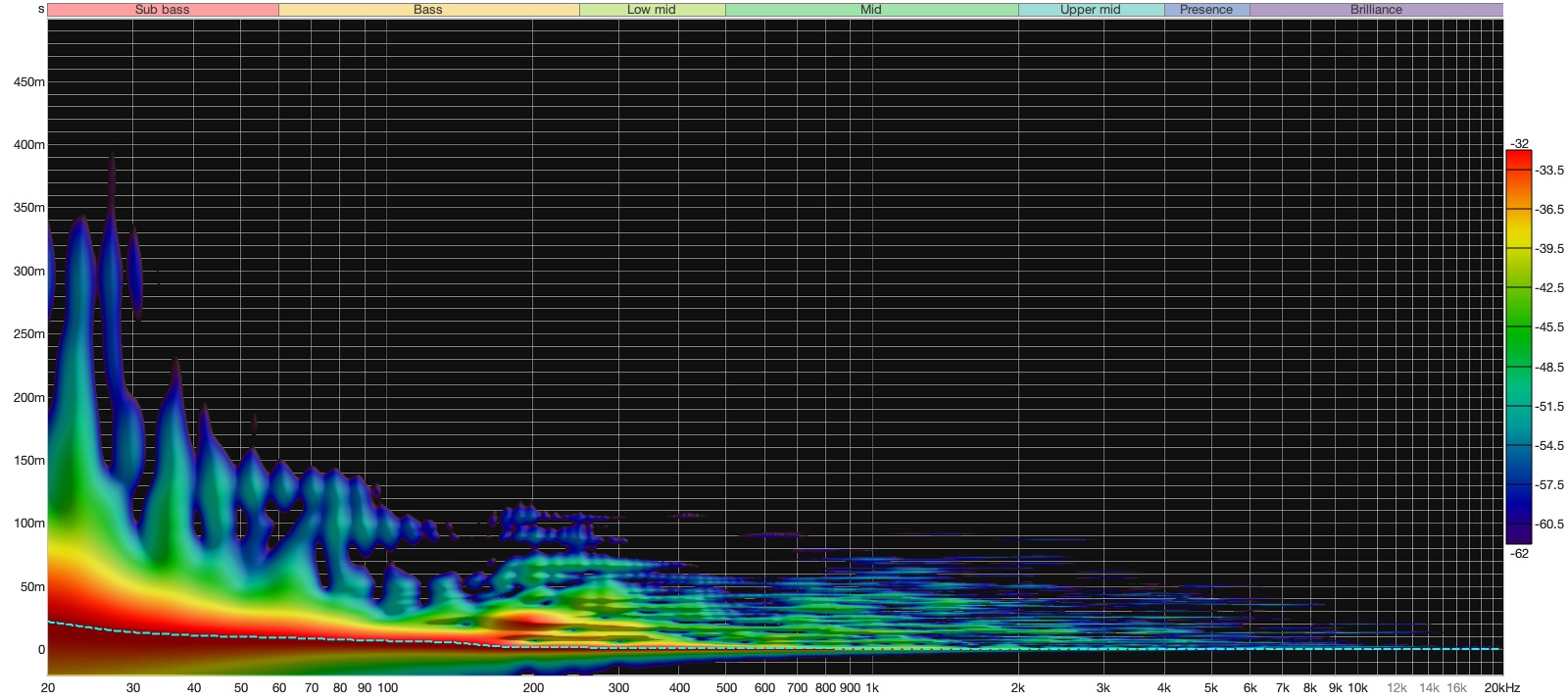Screen dimensions: 1568x700
Task: Click the 1k frequency axis label
Action: point(872,687)
